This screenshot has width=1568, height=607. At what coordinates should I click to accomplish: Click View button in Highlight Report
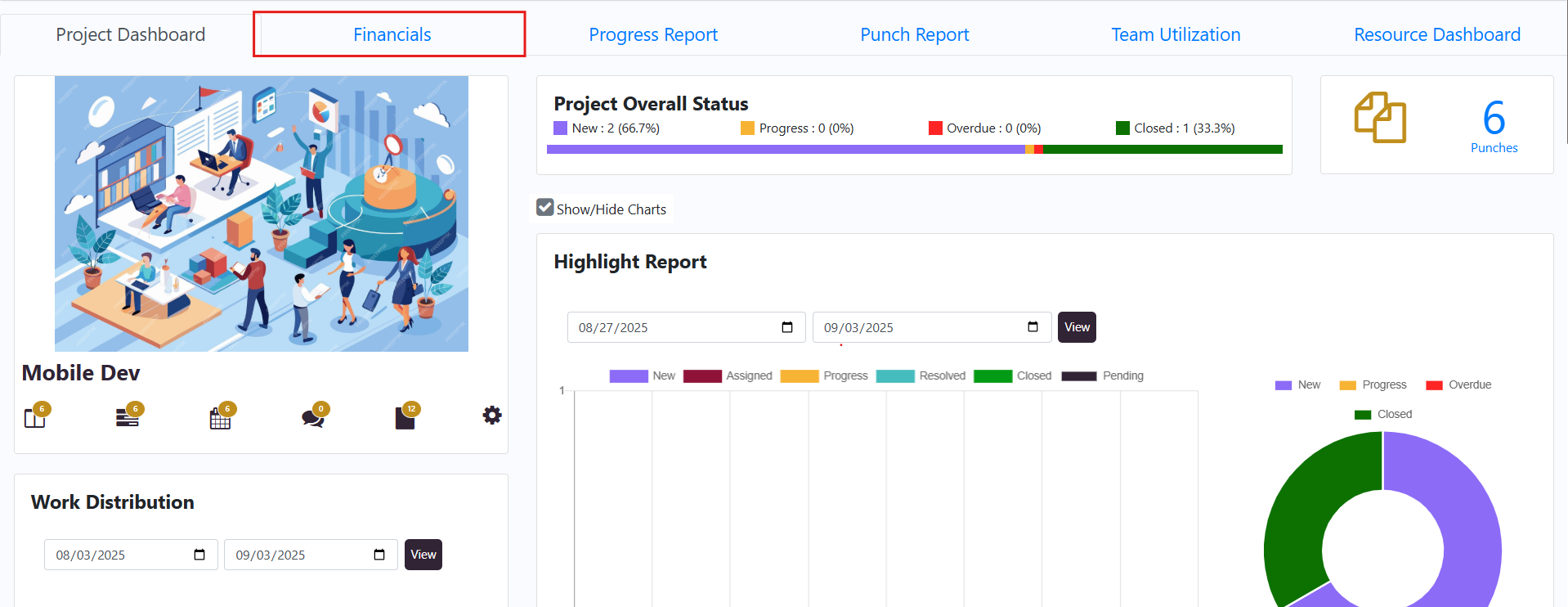tap(1077, 327)
